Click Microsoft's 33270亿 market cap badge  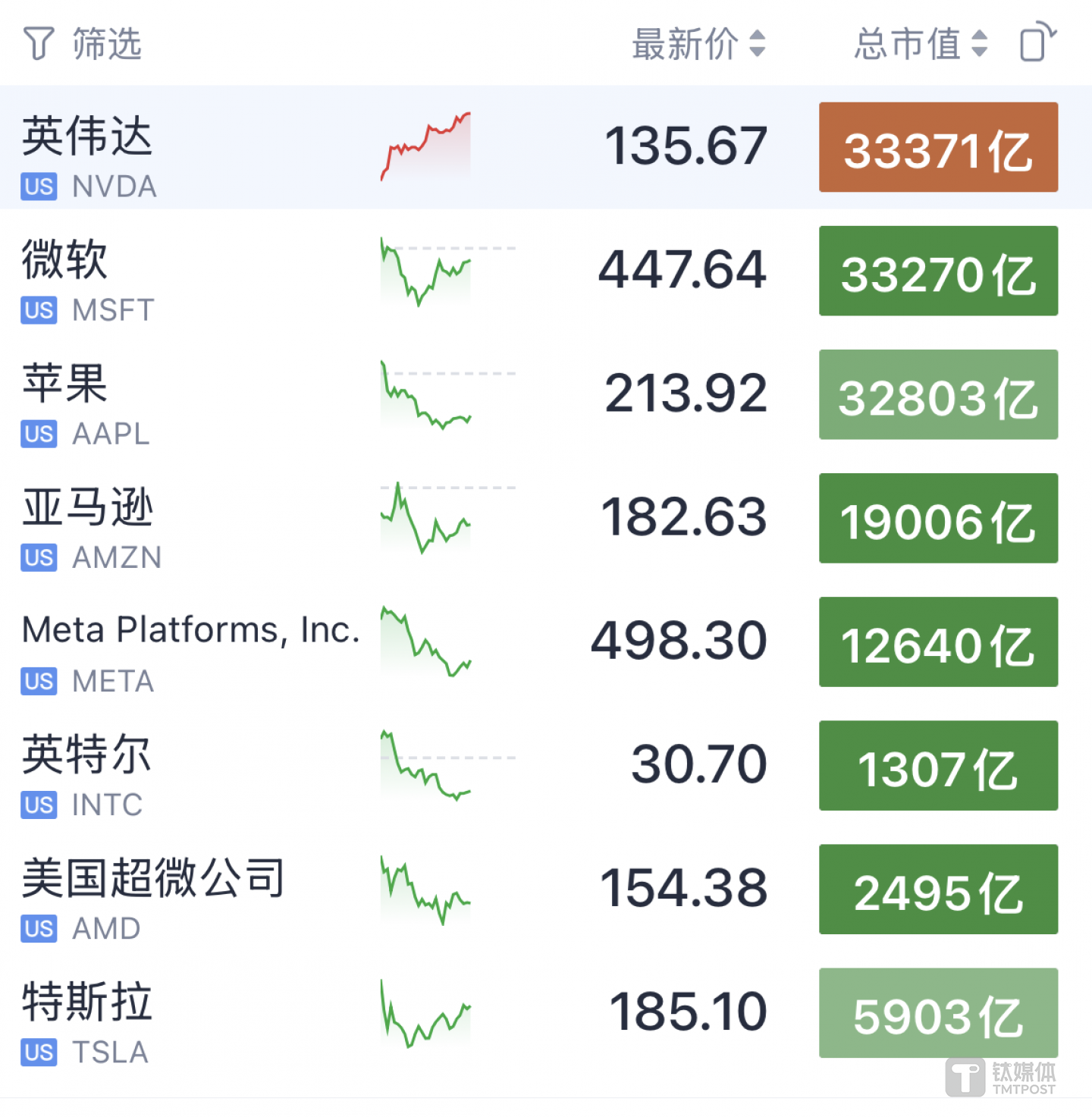(x=938, y=271)
